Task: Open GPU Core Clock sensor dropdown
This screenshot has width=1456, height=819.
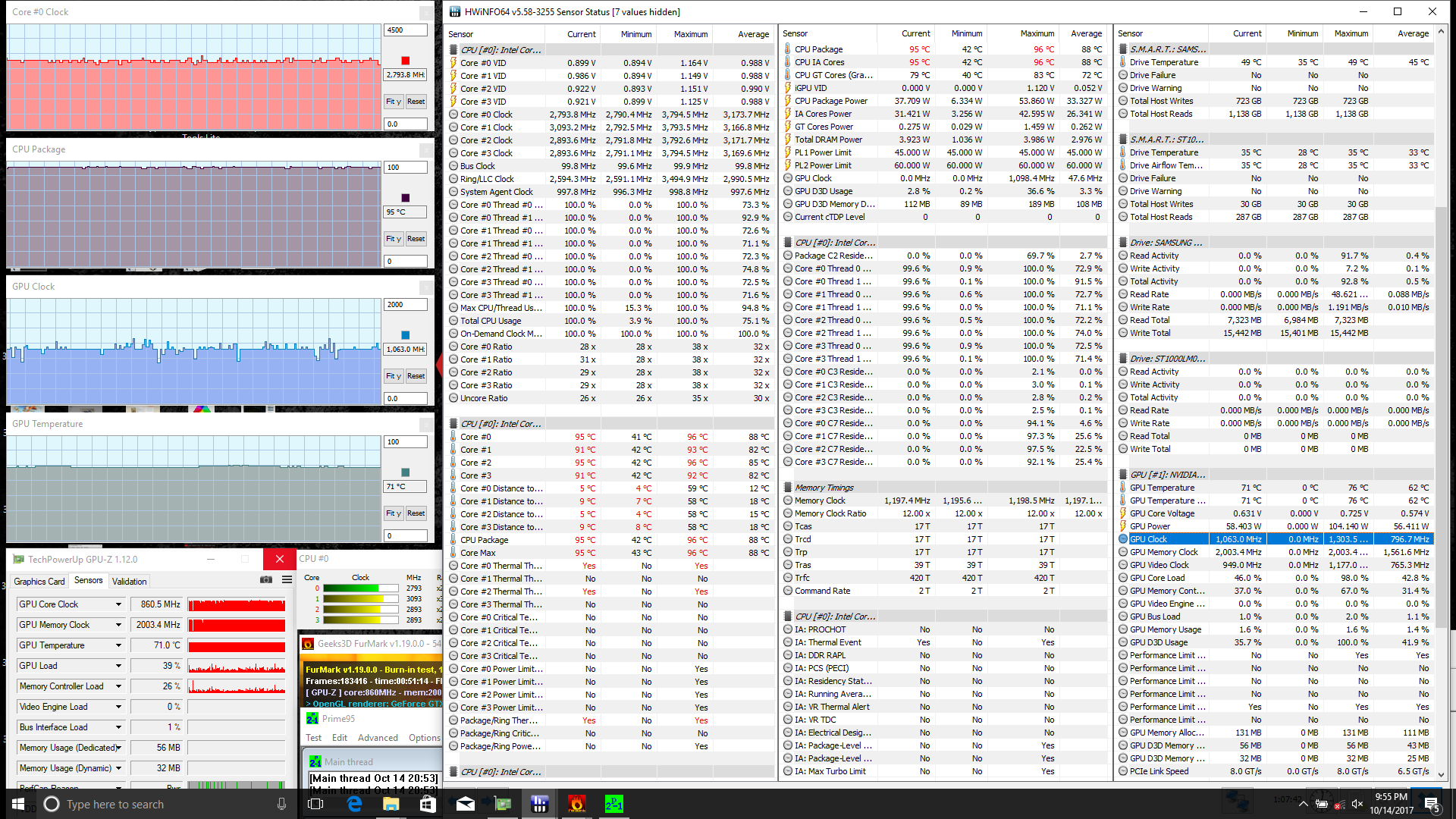Action: [118, 604]
